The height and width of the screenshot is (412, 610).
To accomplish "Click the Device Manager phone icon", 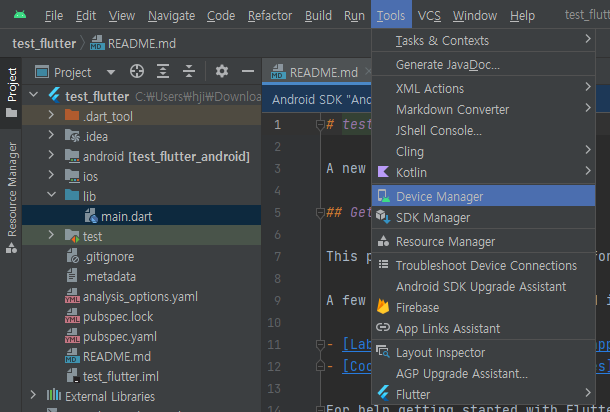I will (x=384, y=196).
